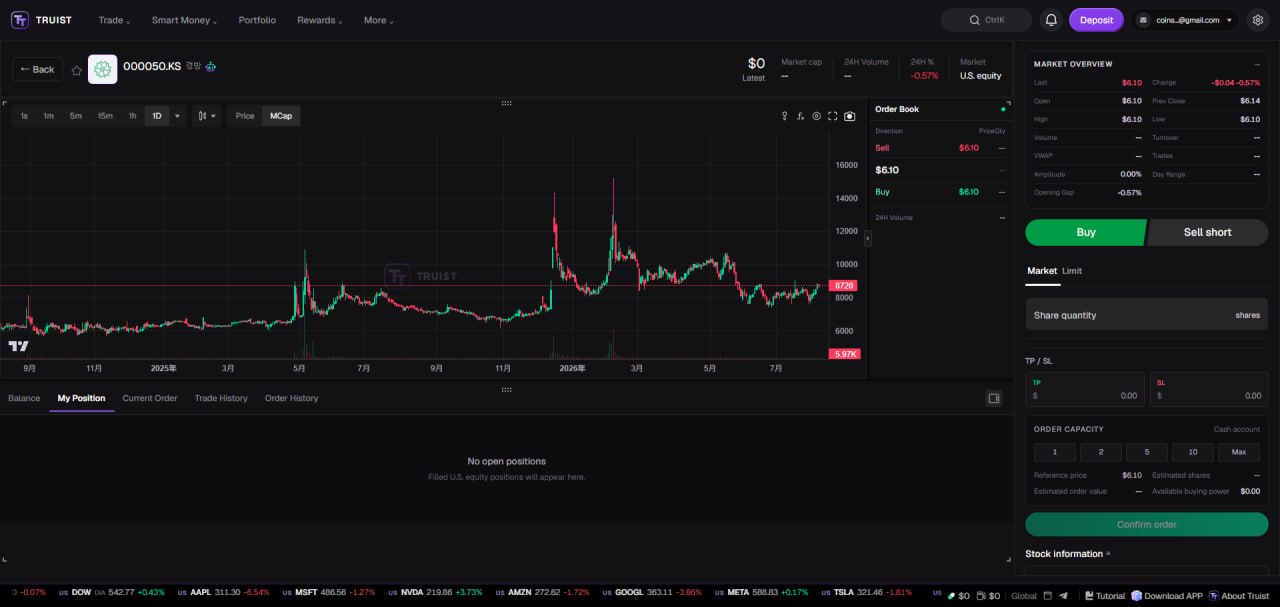The image size is (1280, 607).
Task: Open the Trade History tab
Action: click(x=221, y=398)
